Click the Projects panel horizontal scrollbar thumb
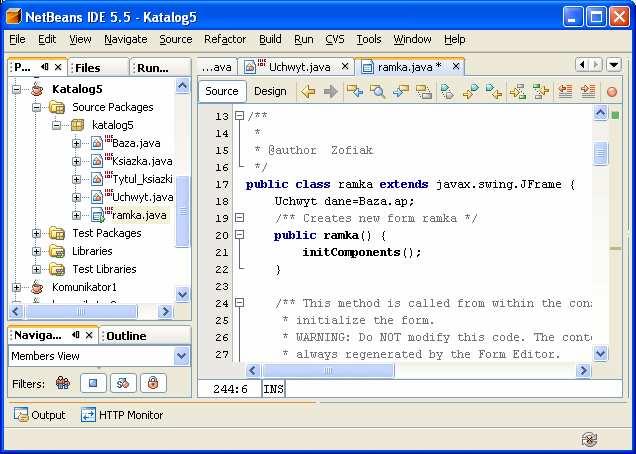Screen dimensions: 636x454 [x=81, y=312]
